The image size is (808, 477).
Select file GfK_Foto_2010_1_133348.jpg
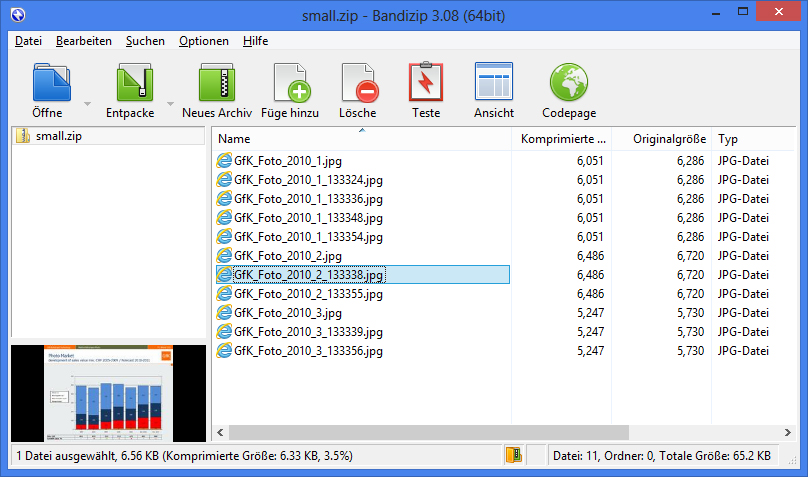pos(308,218)
